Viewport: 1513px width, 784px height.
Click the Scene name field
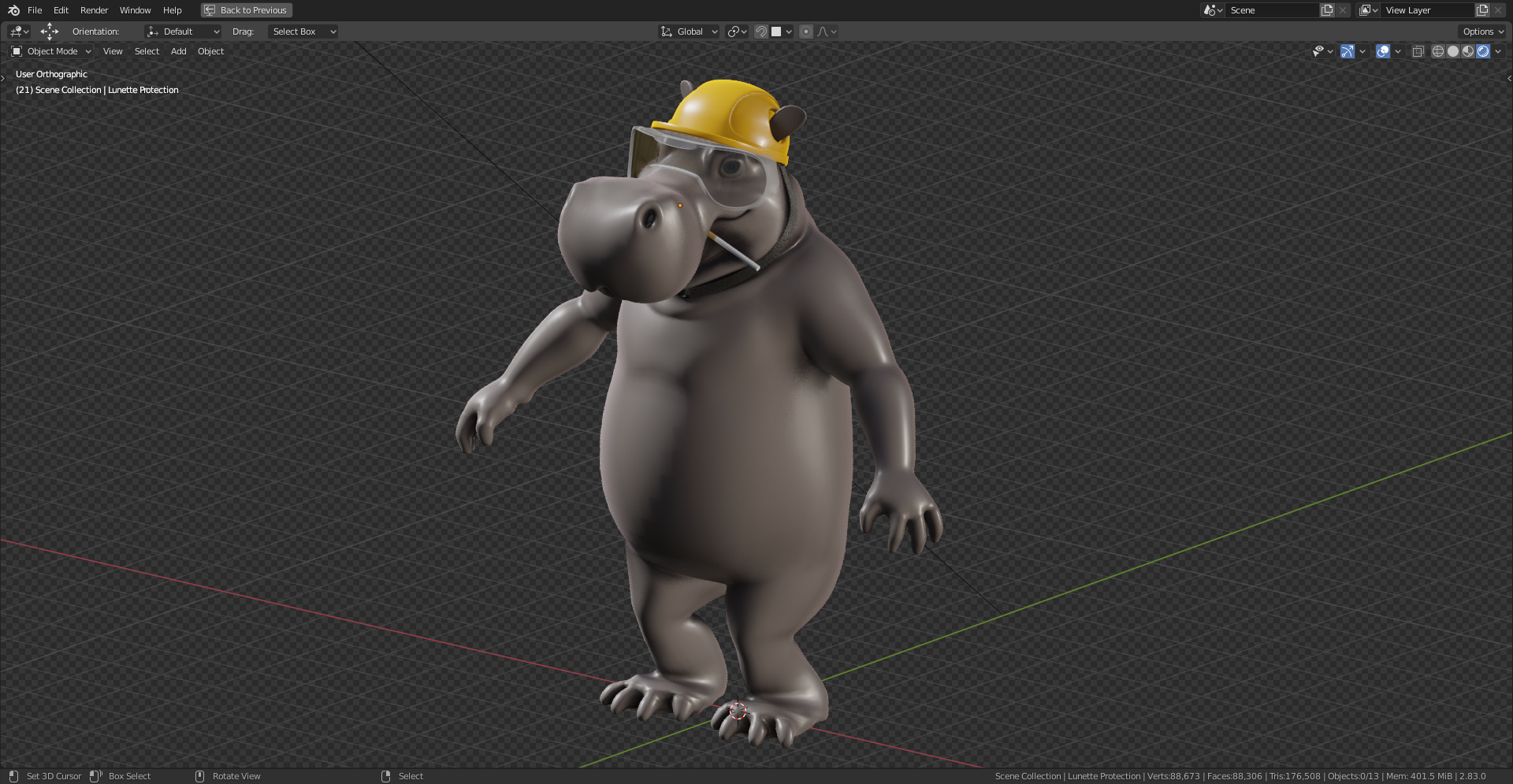[1272, 10]
